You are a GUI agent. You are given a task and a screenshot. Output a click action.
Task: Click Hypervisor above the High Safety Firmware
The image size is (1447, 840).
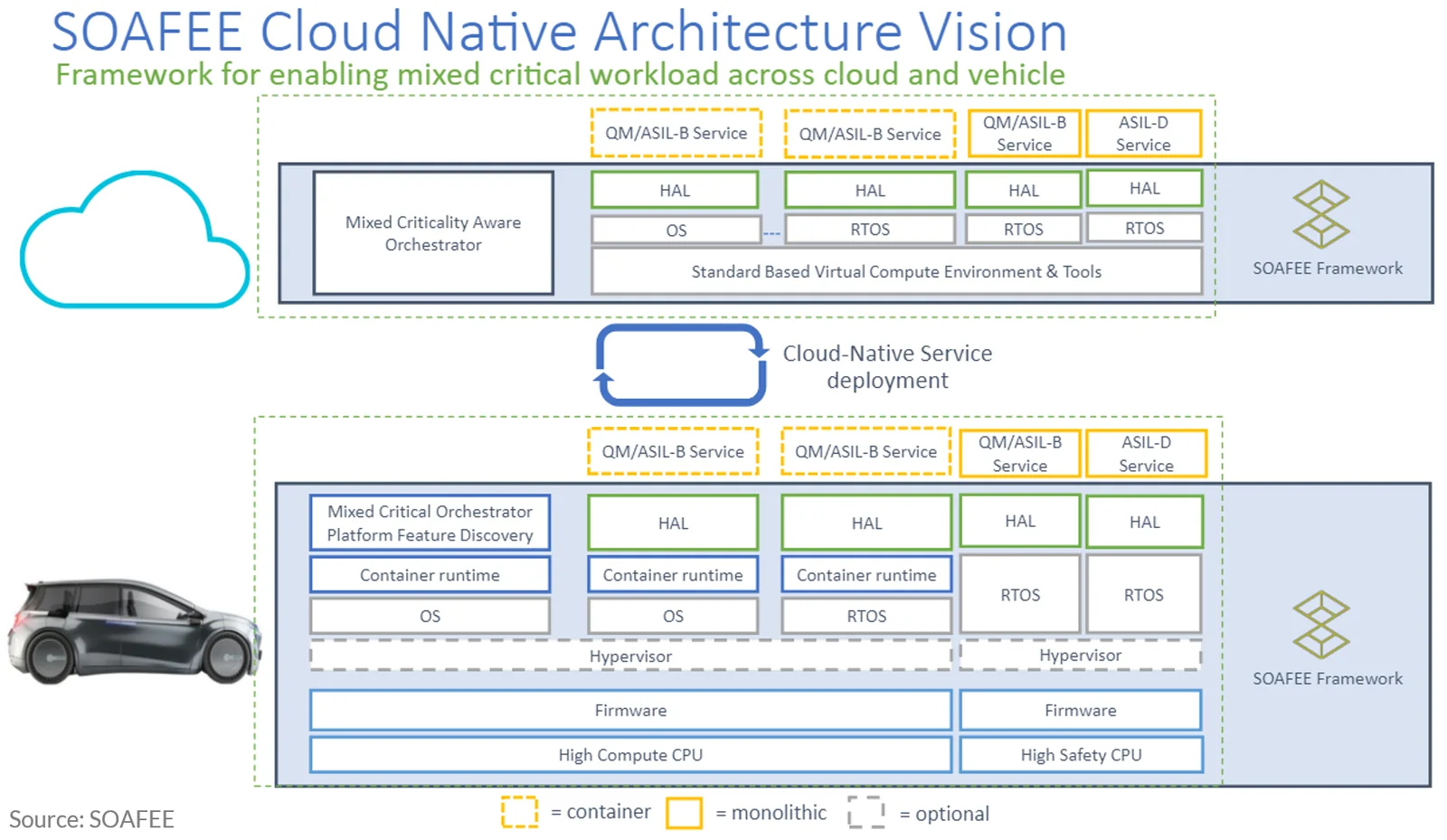pos(1081,656)
